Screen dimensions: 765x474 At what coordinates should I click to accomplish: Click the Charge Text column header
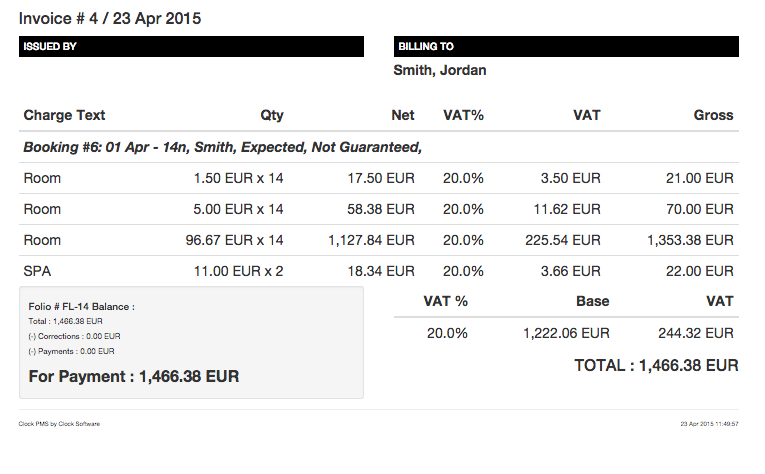pyautogui.click(x=64, y=115)
